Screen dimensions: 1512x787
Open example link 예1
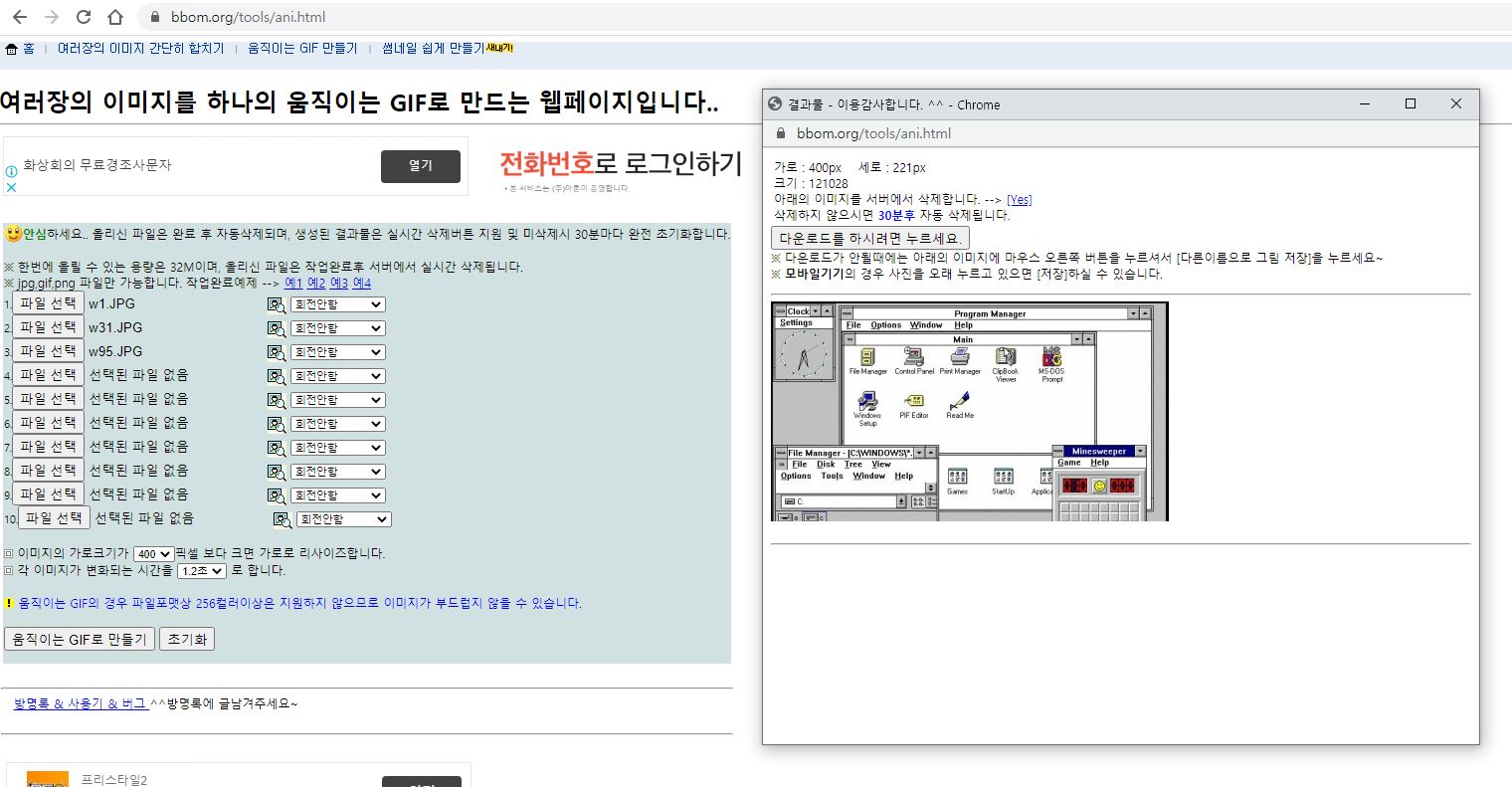(x=293, y=284)
